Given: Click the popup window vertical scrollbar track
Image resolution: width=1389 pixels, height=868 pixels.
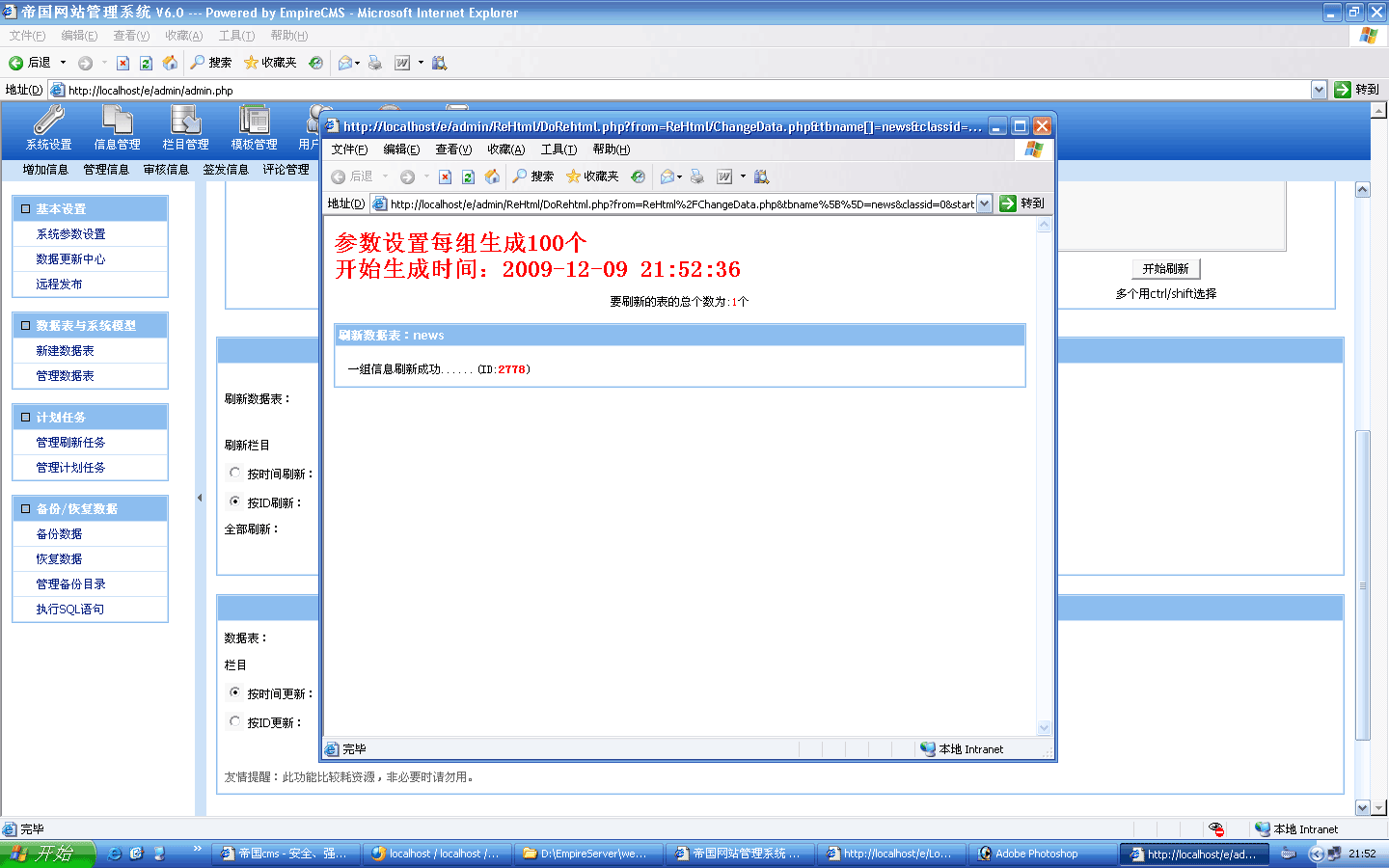Looking at the screenshot, I should [x=1044, y=482].
